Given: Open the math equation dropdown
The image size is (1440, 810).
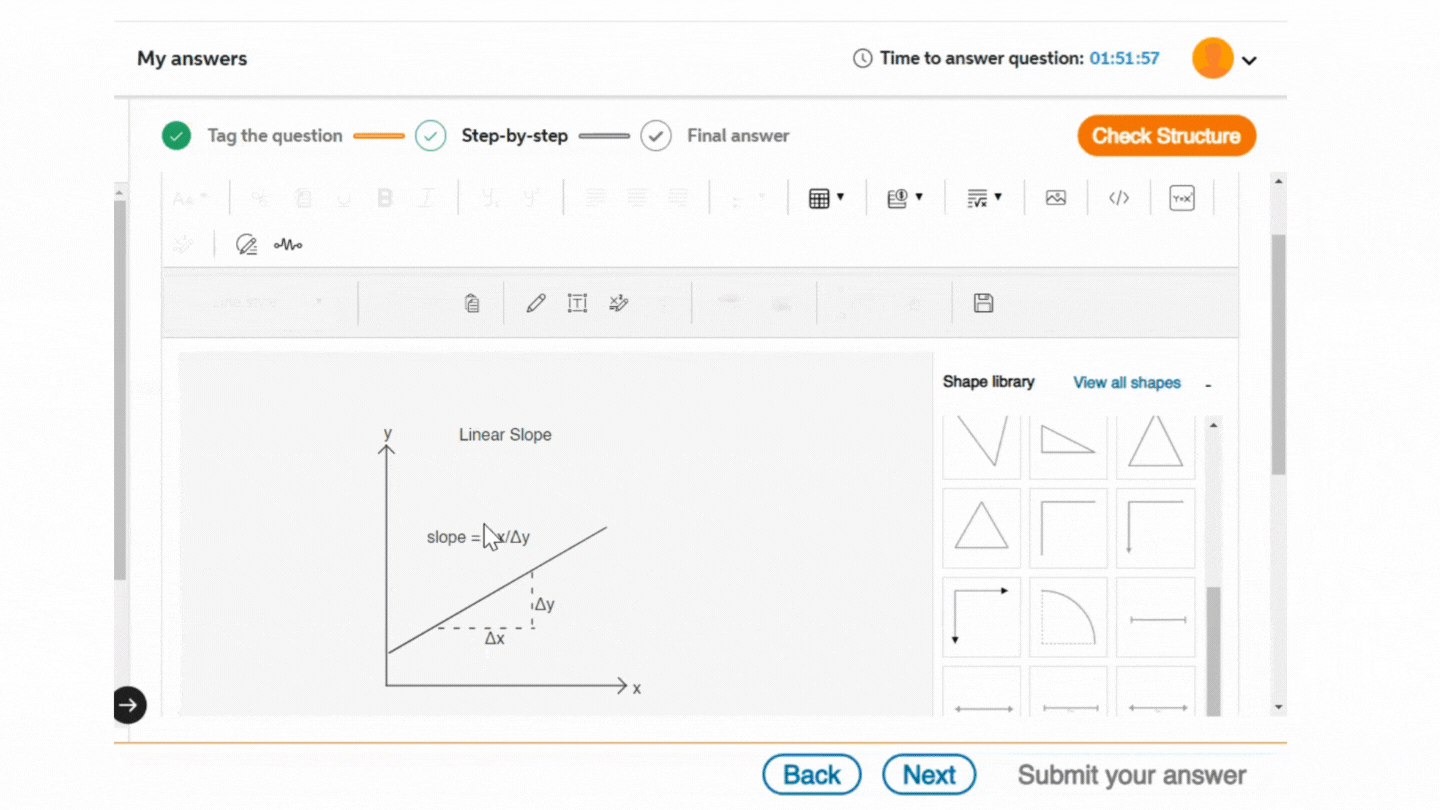Looking at the screenshot, I should (x=985, y=198).
